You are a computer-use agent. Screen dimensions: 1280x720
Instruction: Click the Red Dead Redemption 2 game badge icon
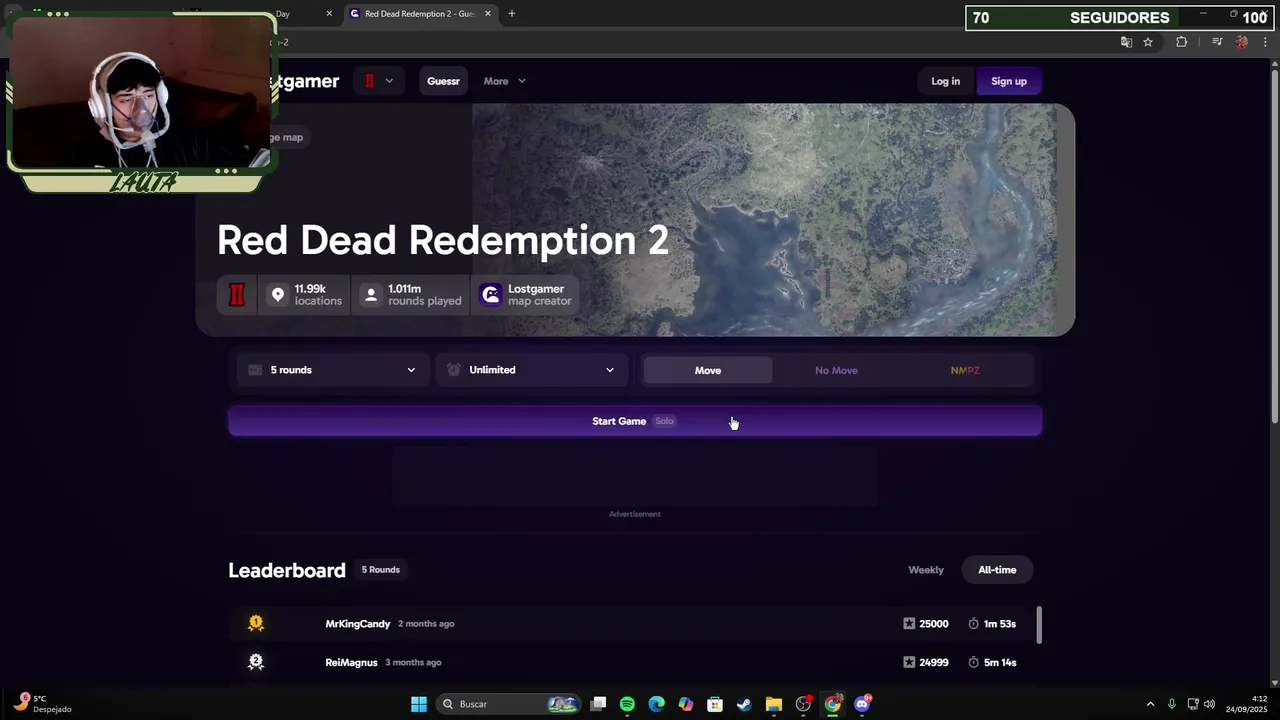[237, 295]
